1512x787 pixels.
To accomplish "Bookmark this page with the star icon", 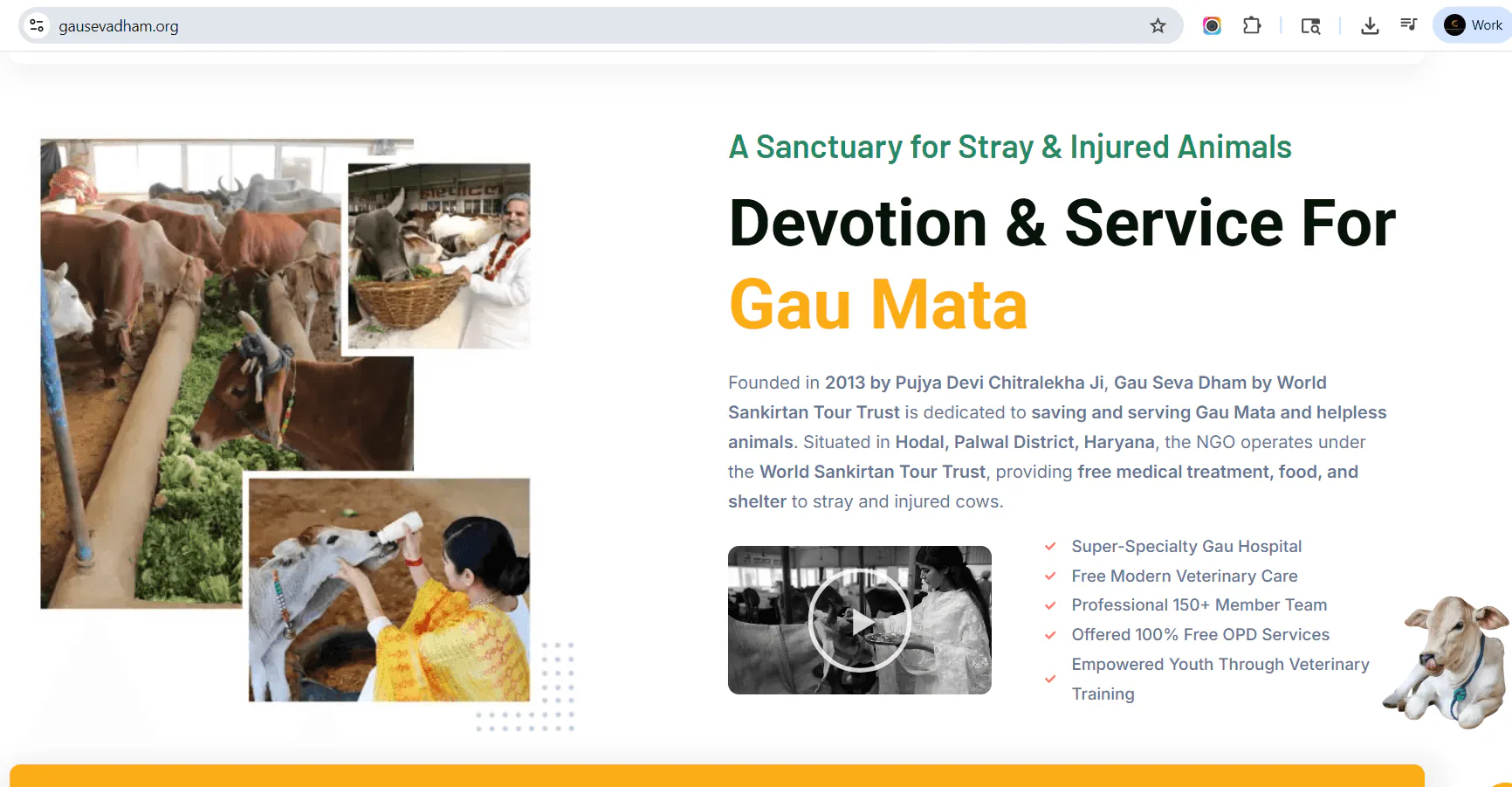I will [x=1158, y=25].
